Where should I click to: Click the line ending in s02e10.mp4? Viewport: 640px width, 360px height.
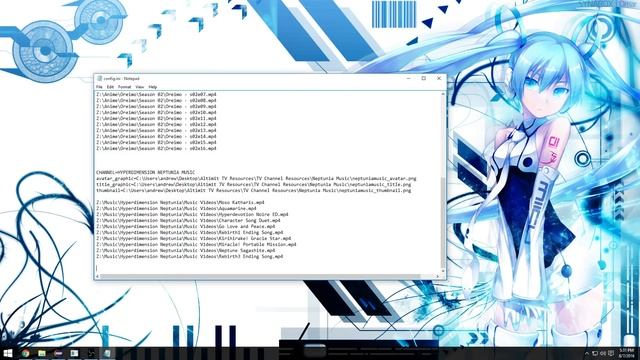coord(156,113)
